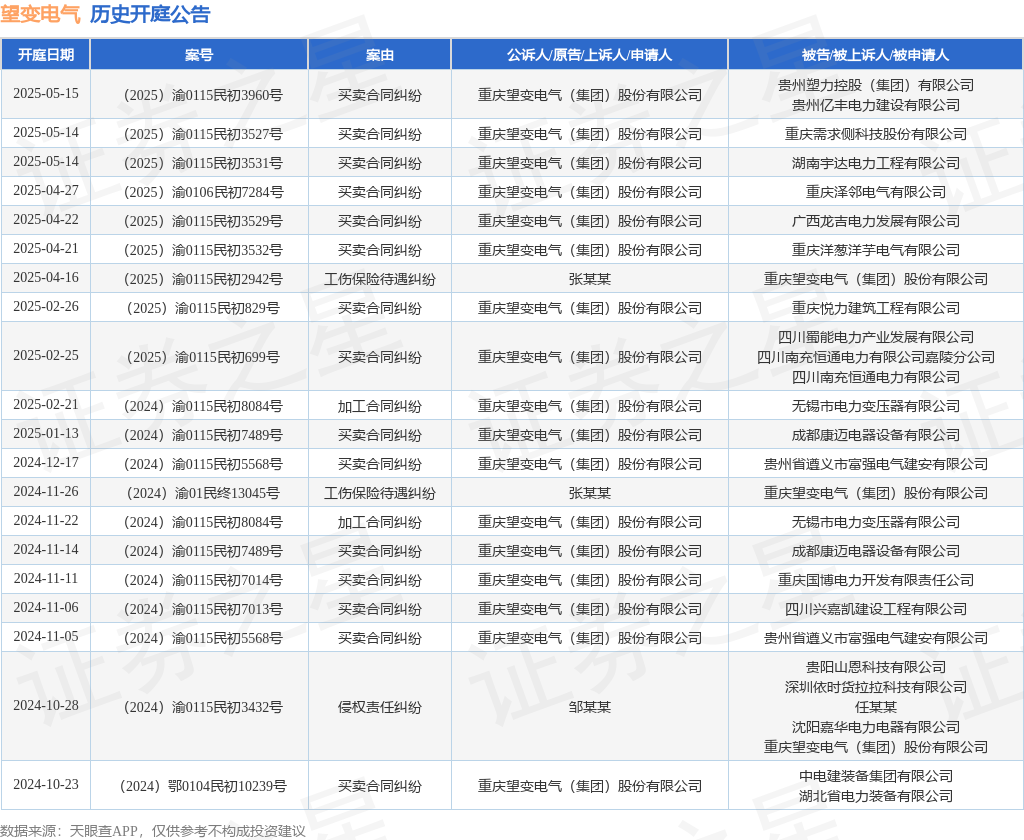Select the date cell 2025-02-26
Screen dimensions: 1024x840
pos(46,306)
